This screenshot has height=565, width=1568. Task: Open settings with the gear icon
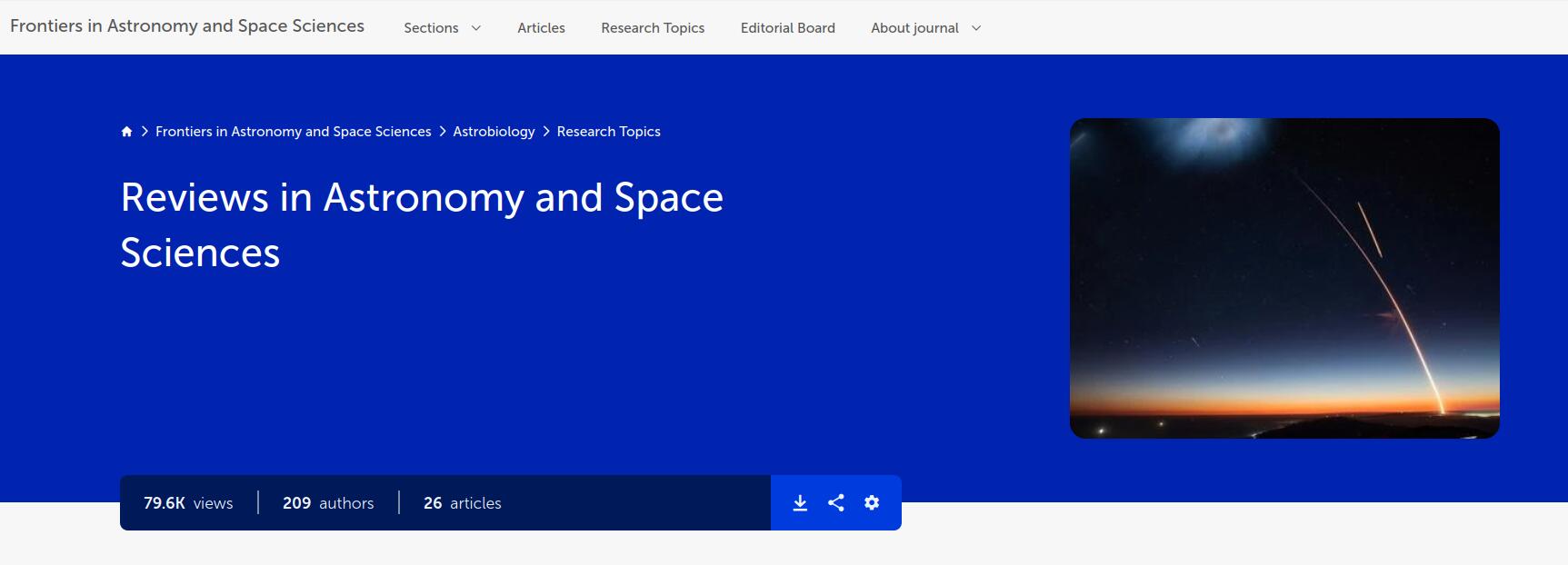872,502
